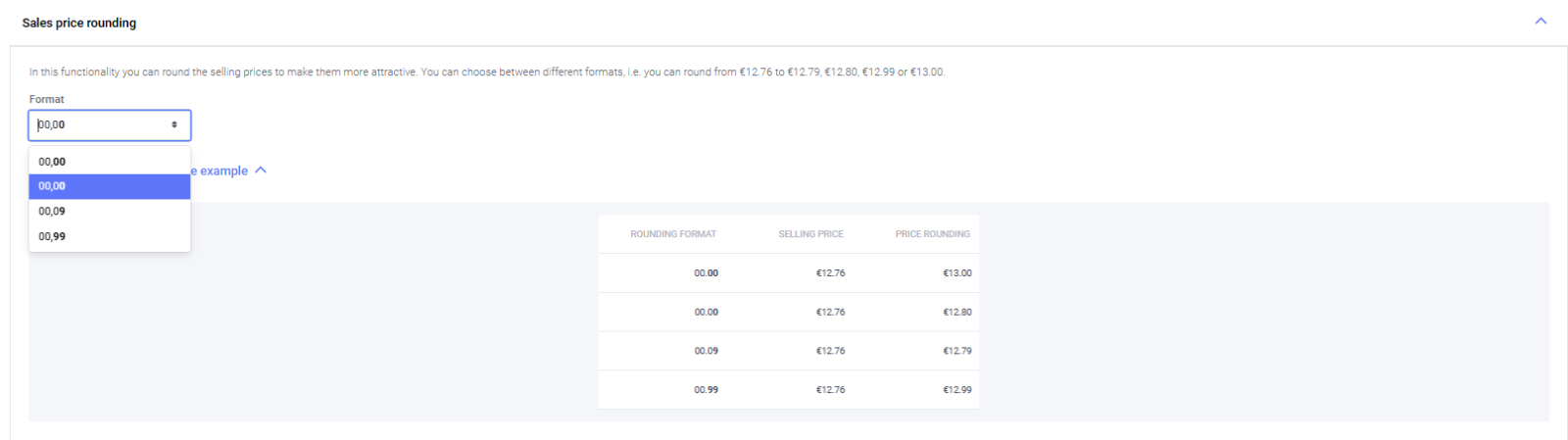Select the first 00,00 option in list
The width and height of the screenshot is (1568, 440).
coord(53,162)
